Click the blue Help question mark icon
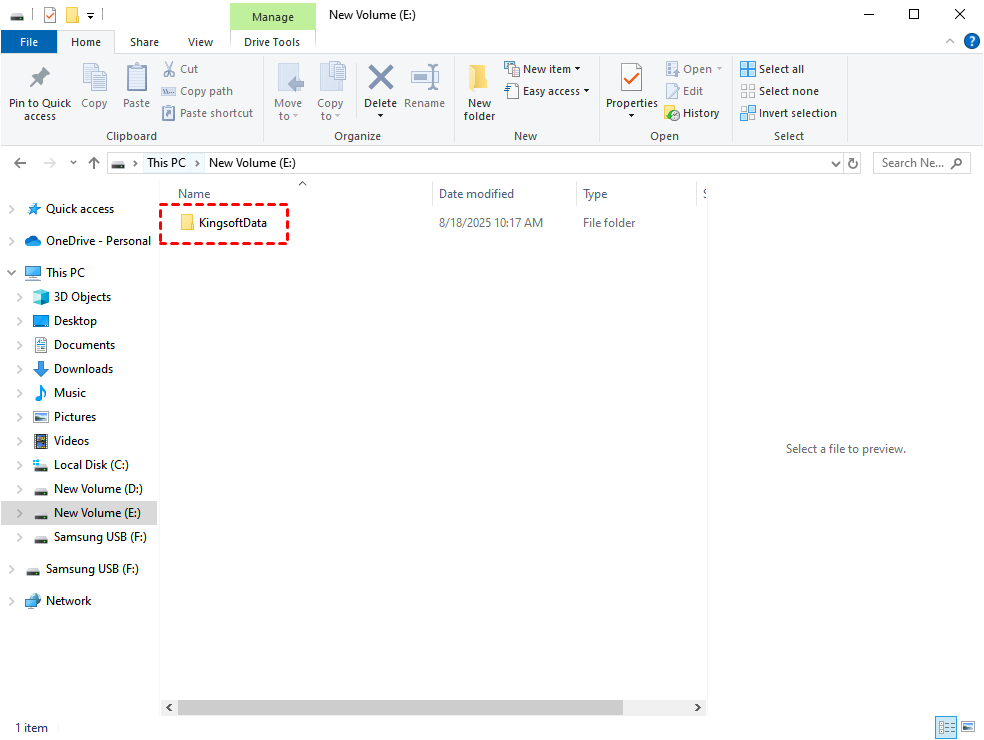The height and width of the screenshot is (740, 984). point(971,42)
